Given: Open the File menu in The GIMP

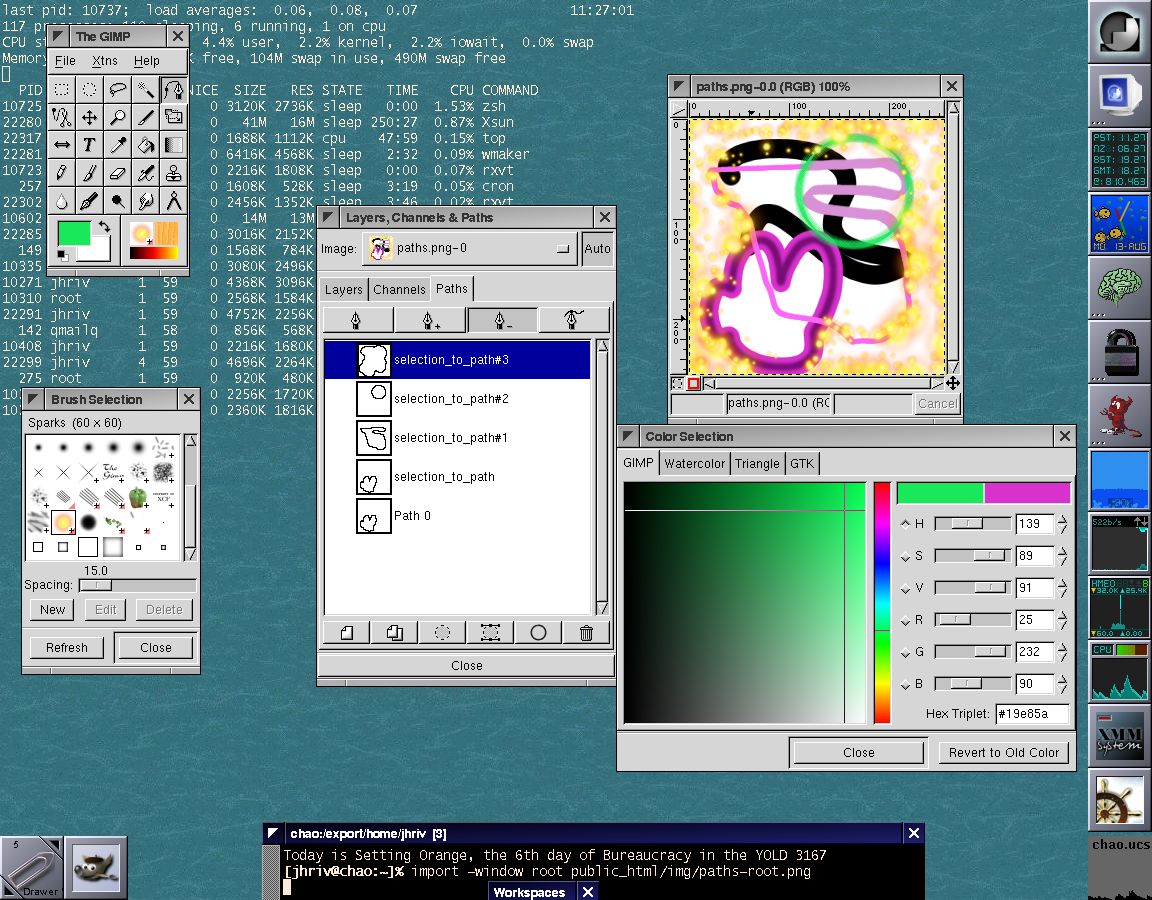Looking at the screenshot, I should (65, 61).
